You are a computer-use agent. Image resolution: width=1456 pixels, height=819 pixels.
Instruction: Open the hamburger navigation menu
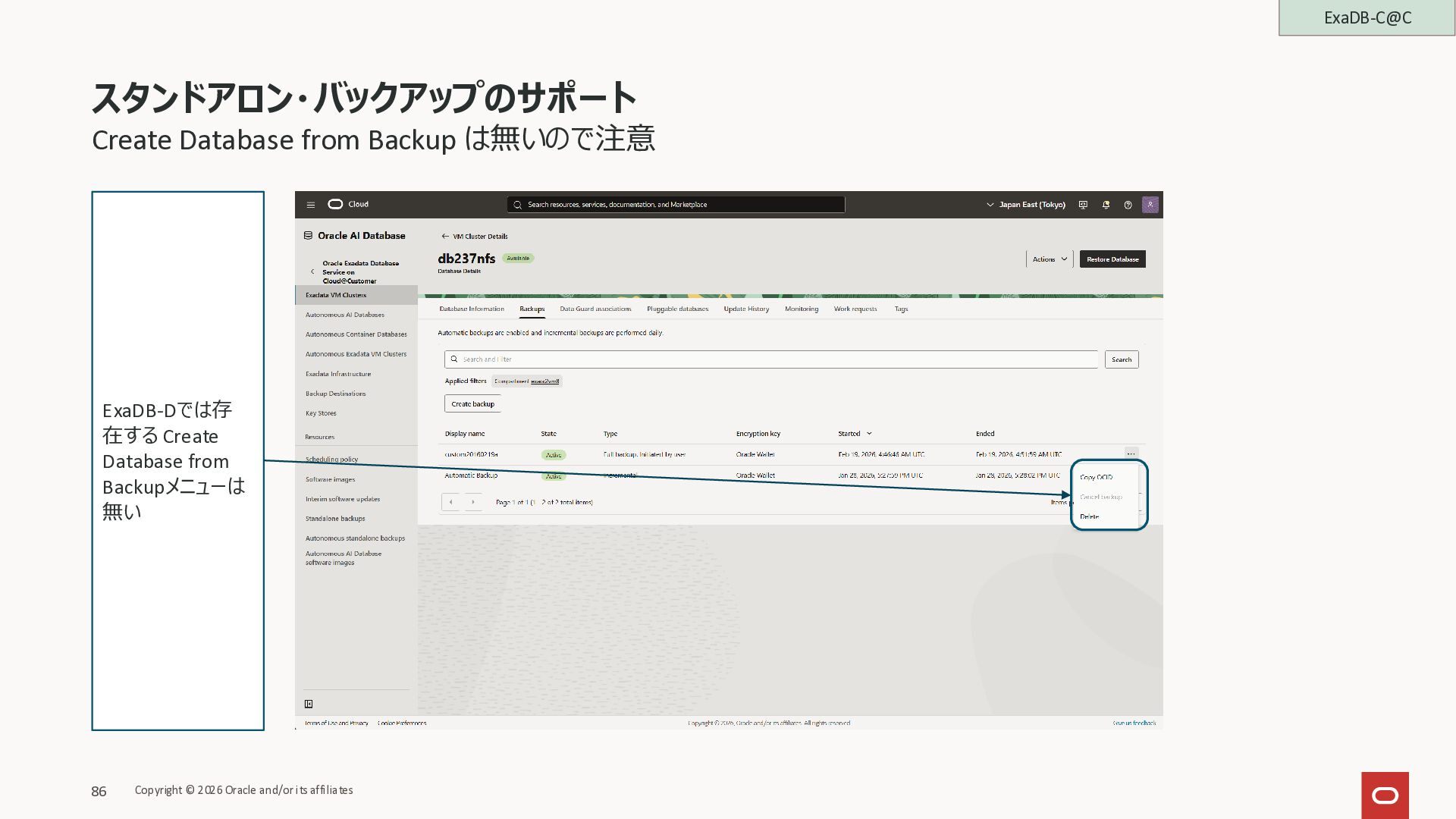coord(310,205)
